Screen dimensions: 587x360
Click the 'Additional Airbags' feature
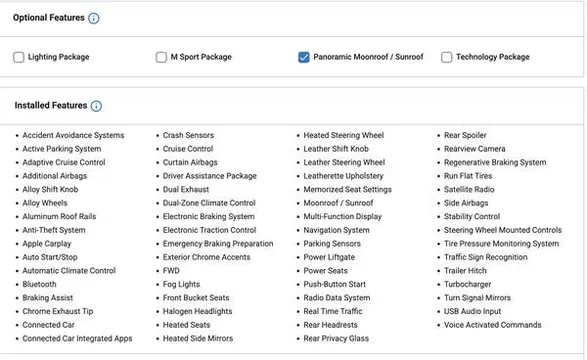[x=55, y=176]
